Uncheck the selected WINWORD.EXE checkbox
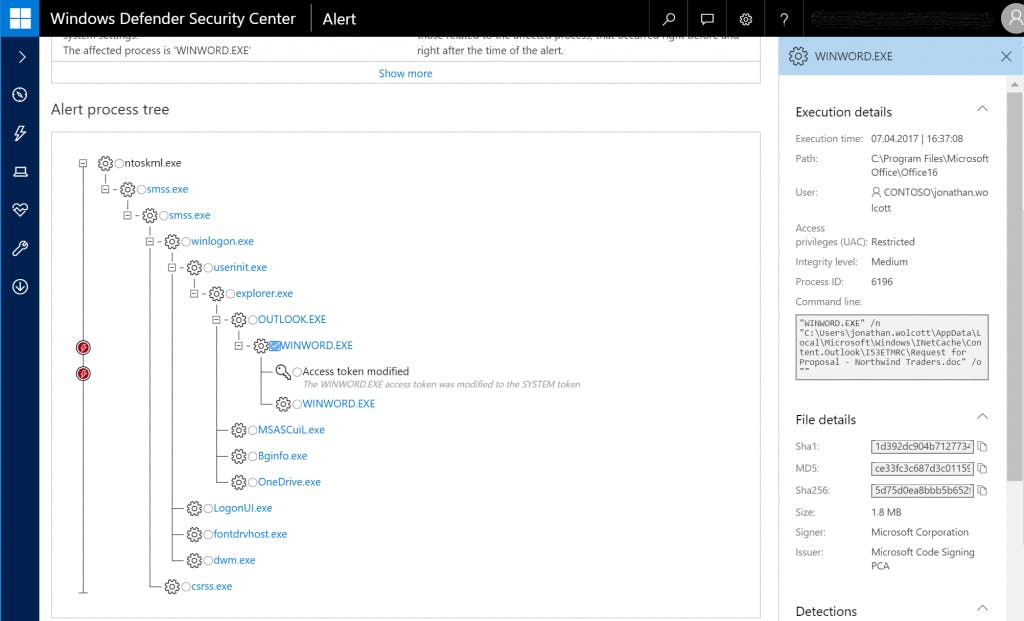The image size is (1024, 621). pos(275,346)
